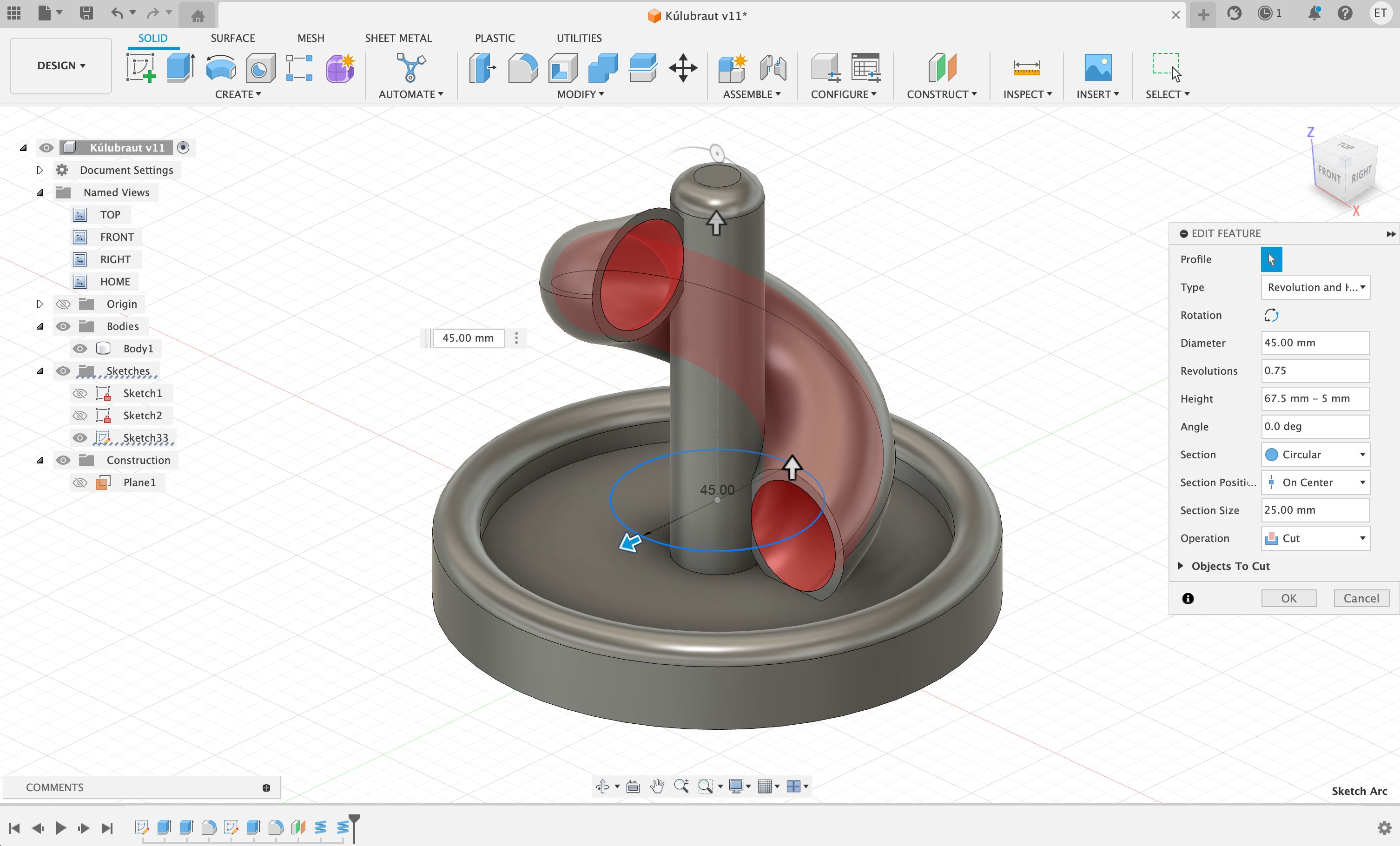Open the Help question mark

[1345, 13]
